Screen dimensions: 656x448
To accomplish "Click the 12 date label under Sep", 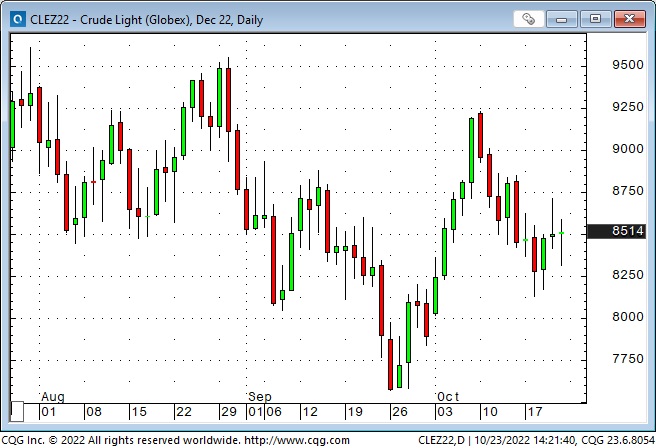I will [x=310, y=412].
